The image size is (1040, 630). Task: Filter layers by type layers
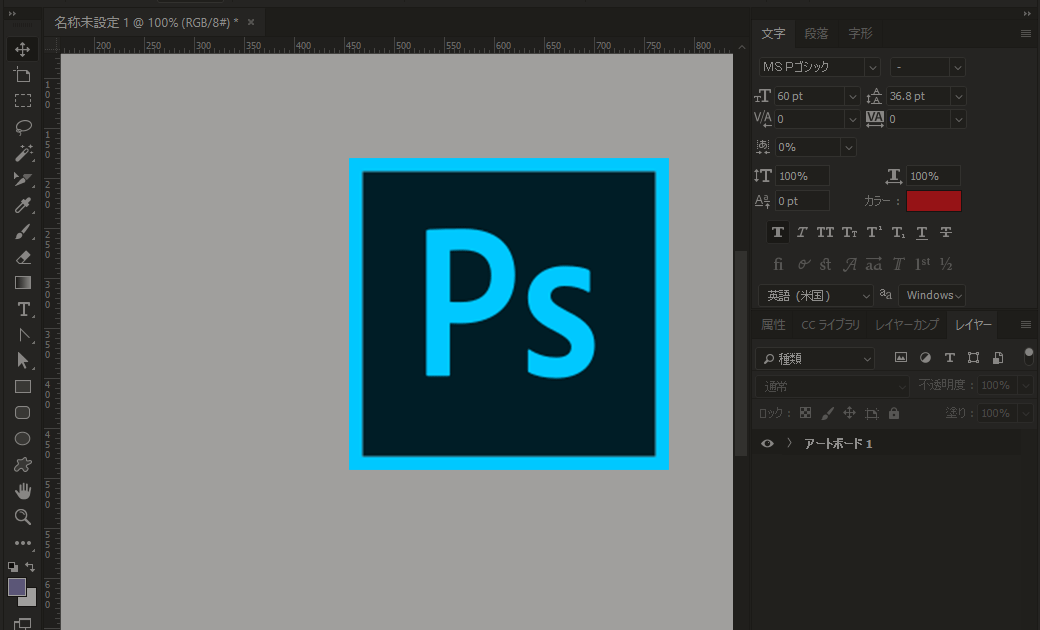(950, 358)
